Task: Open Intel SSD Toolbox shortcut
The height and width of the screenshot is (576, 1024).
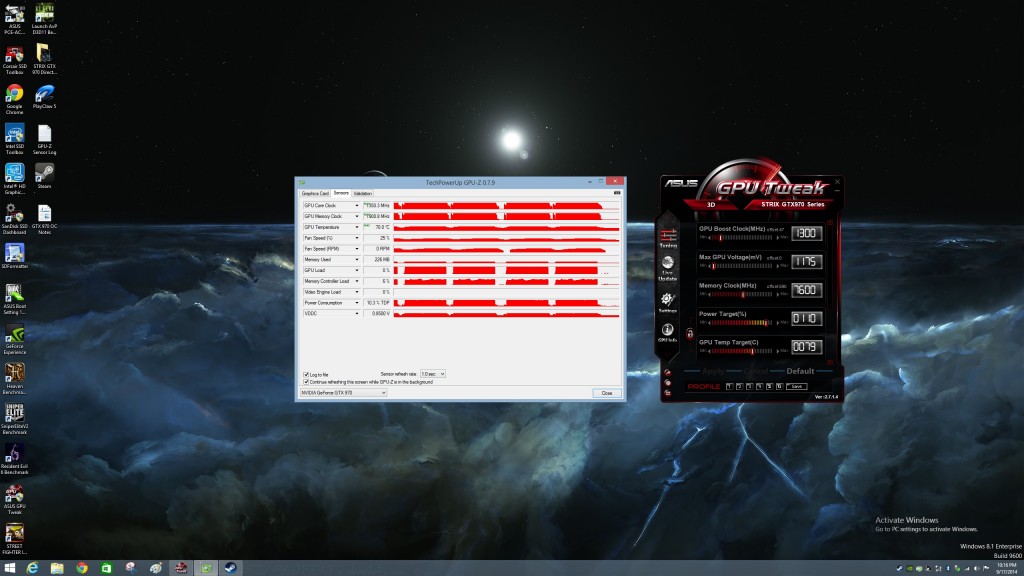Action: point(14,140)
